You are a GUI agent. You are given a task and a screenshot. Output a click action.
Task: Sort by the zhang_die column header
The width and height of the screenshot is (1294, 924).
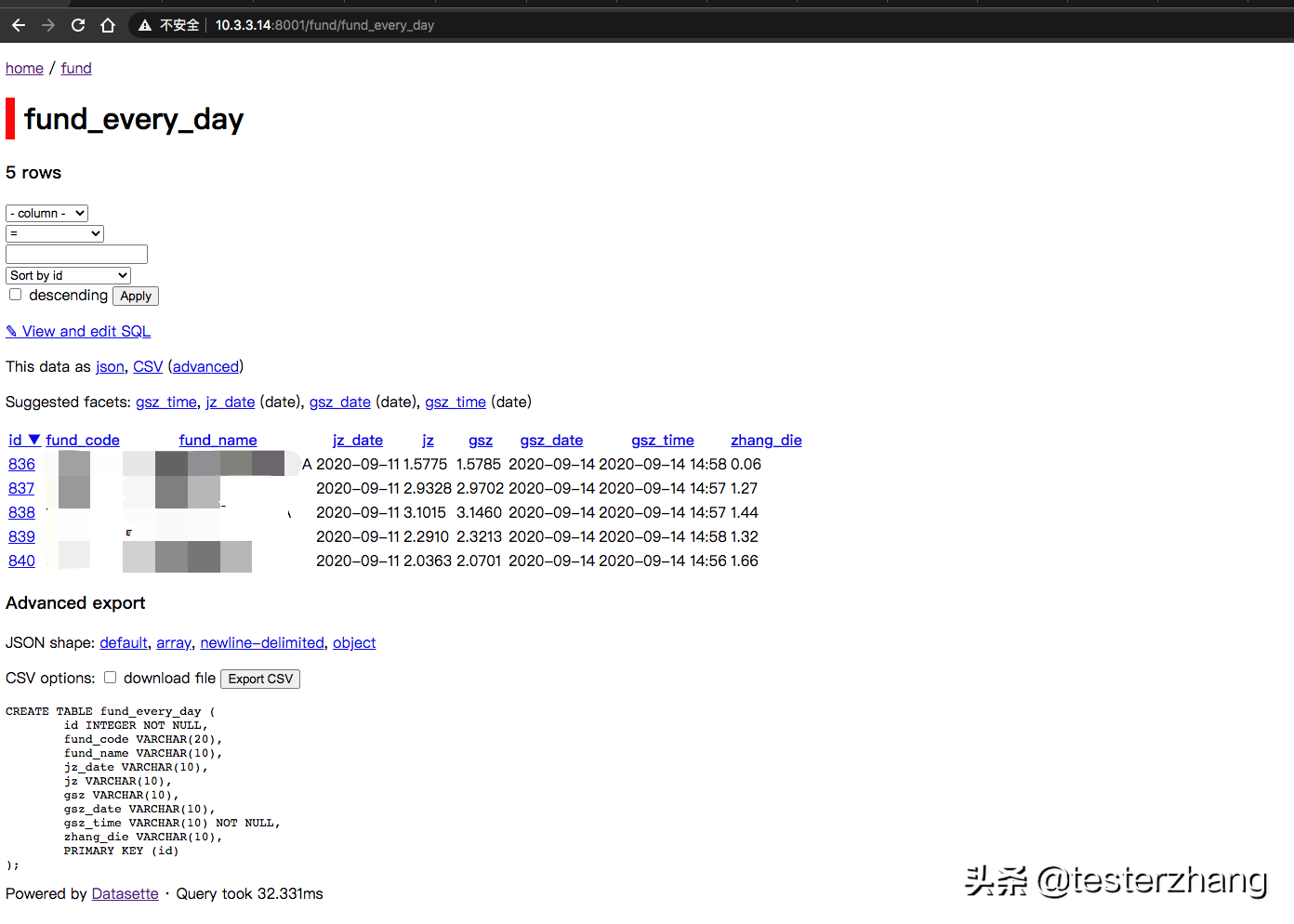pos(767,440)
